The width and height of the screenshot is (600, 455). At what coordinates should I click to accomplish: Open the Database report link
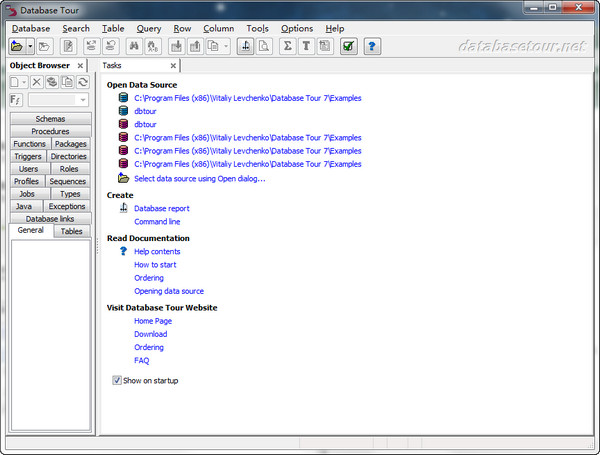[x=162, y=208]
